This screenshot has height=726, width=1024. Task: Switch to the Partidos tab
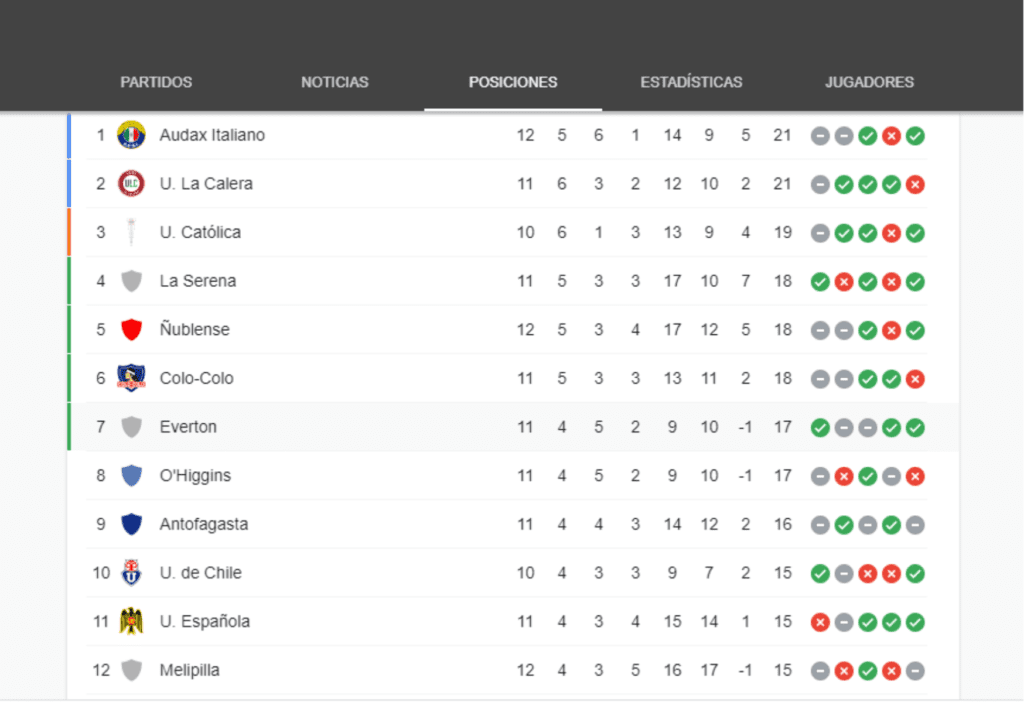click(156, 82)
